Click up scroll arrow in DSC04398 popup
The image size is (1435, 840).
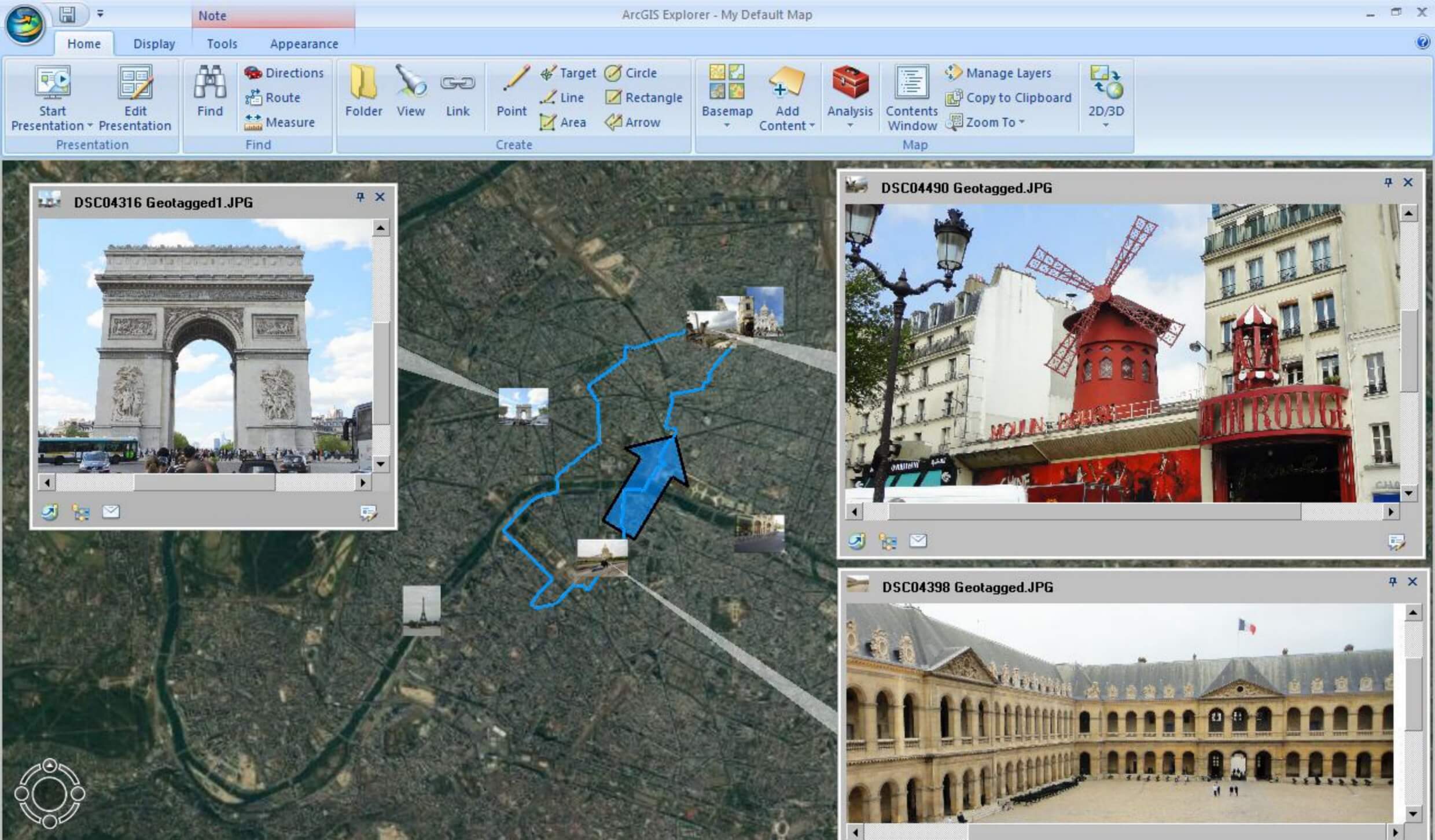click(1413, 613)
